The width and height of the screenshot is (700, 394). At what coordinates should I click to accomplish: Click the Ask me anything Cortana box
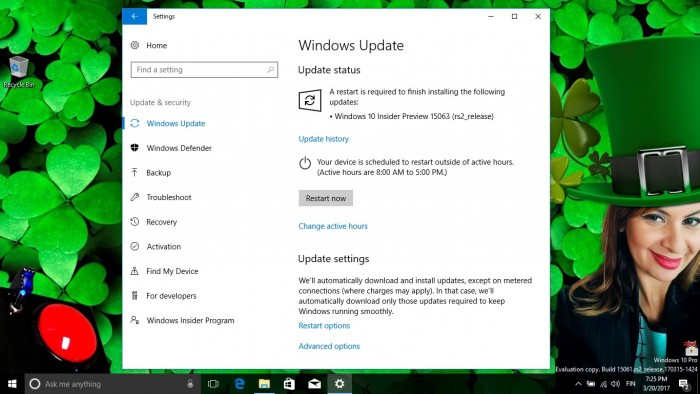point(112,384)
